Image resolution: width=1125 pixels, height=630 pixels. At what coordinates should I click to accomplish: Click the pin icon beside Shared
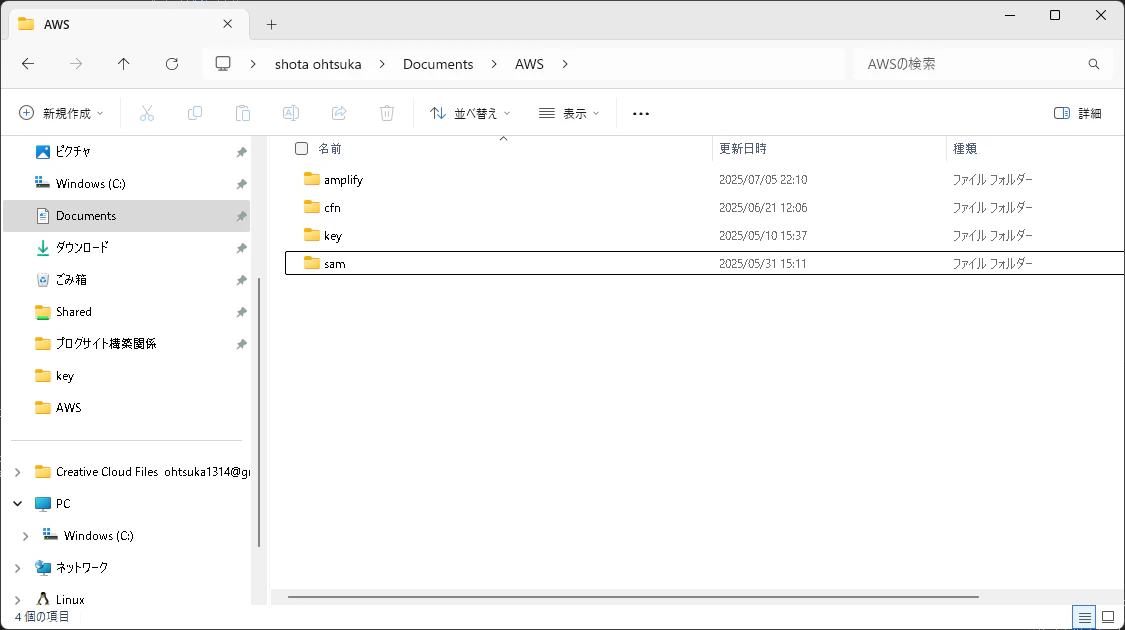pos(241,312)
